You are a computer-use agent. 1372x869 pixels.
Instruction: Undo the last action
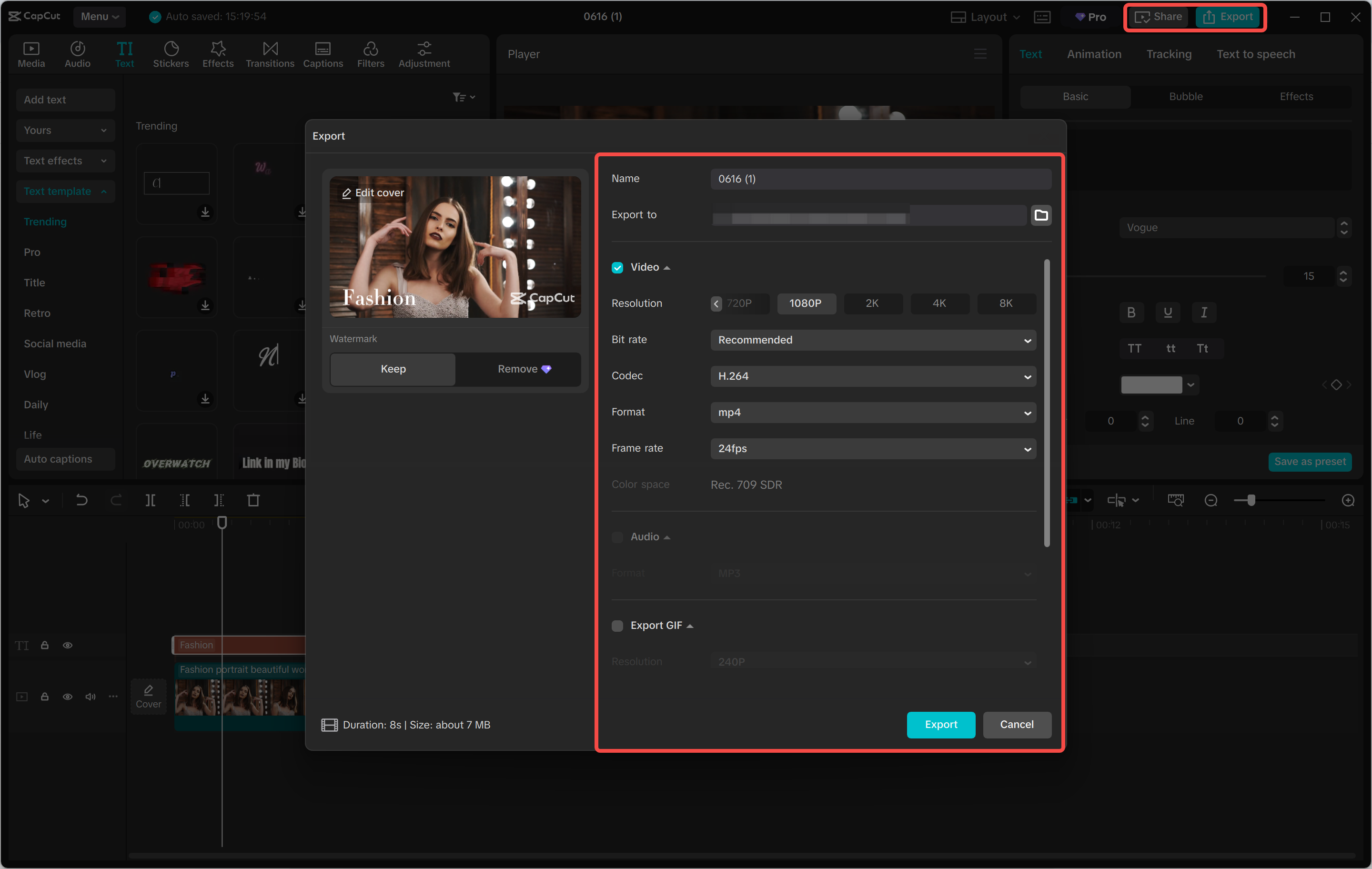tap(81, 500)
